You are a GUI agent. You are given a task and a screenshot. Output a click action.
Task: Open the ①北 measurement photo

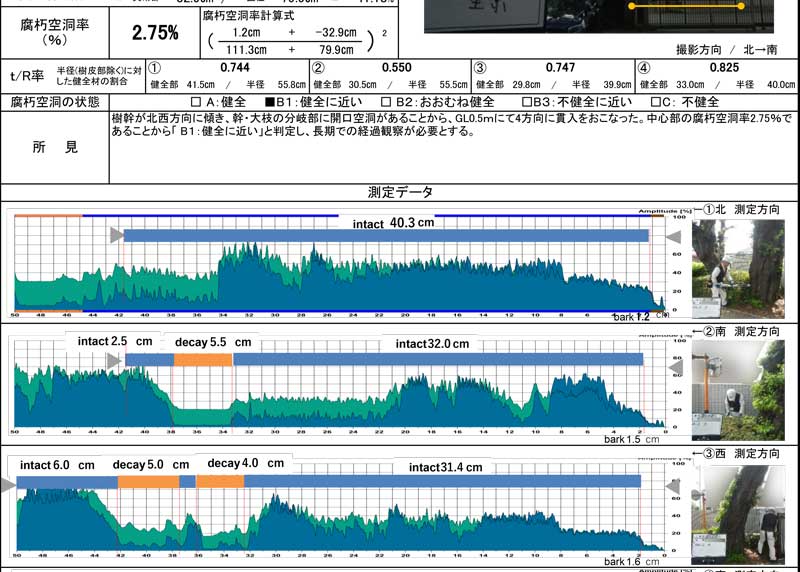coord(738,269)
